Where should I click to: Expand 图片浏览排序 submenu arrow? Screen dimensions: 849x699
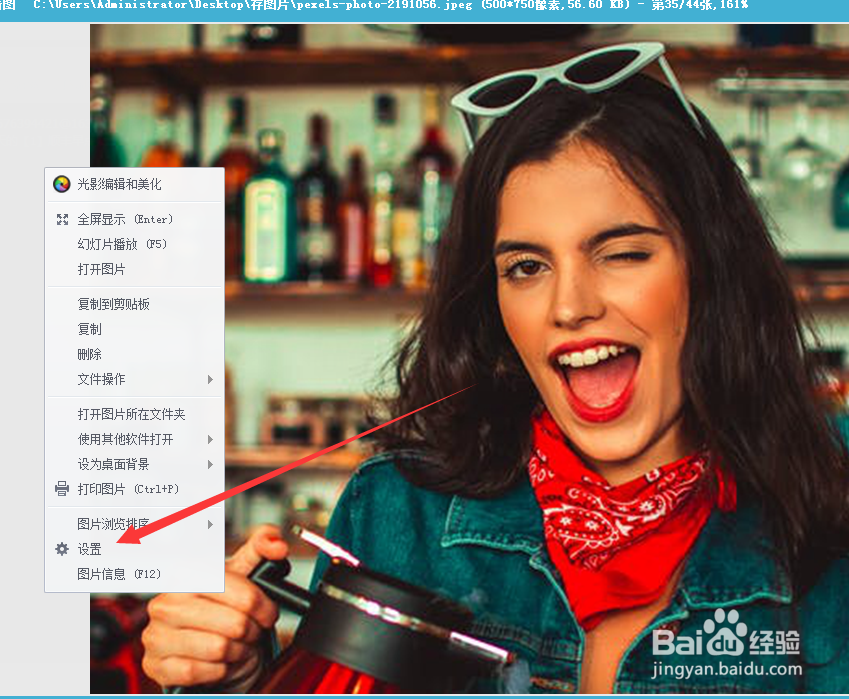click(x=210, y=525)
